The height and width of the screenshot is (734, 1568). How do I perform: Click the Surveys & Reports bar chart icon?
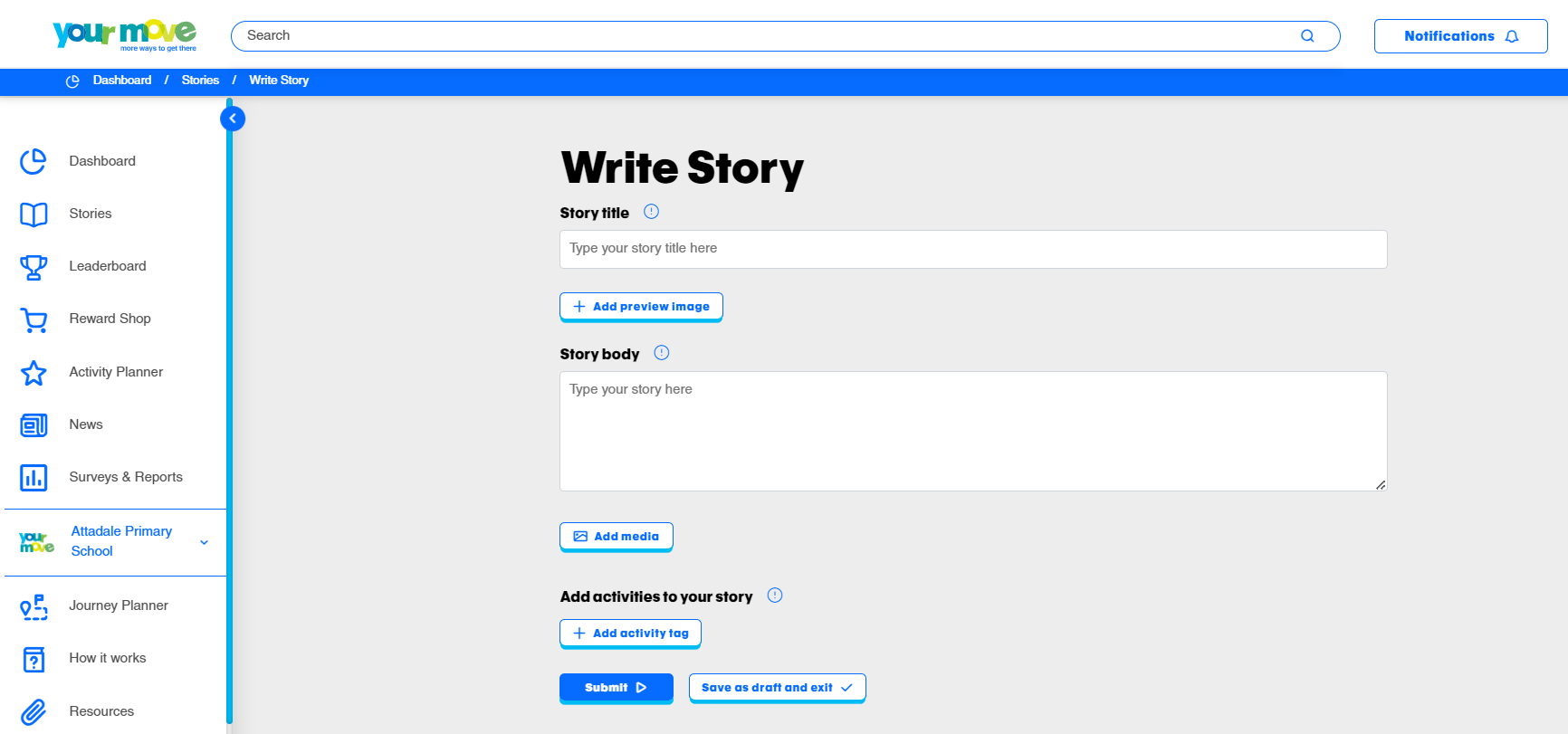(33, 478)
